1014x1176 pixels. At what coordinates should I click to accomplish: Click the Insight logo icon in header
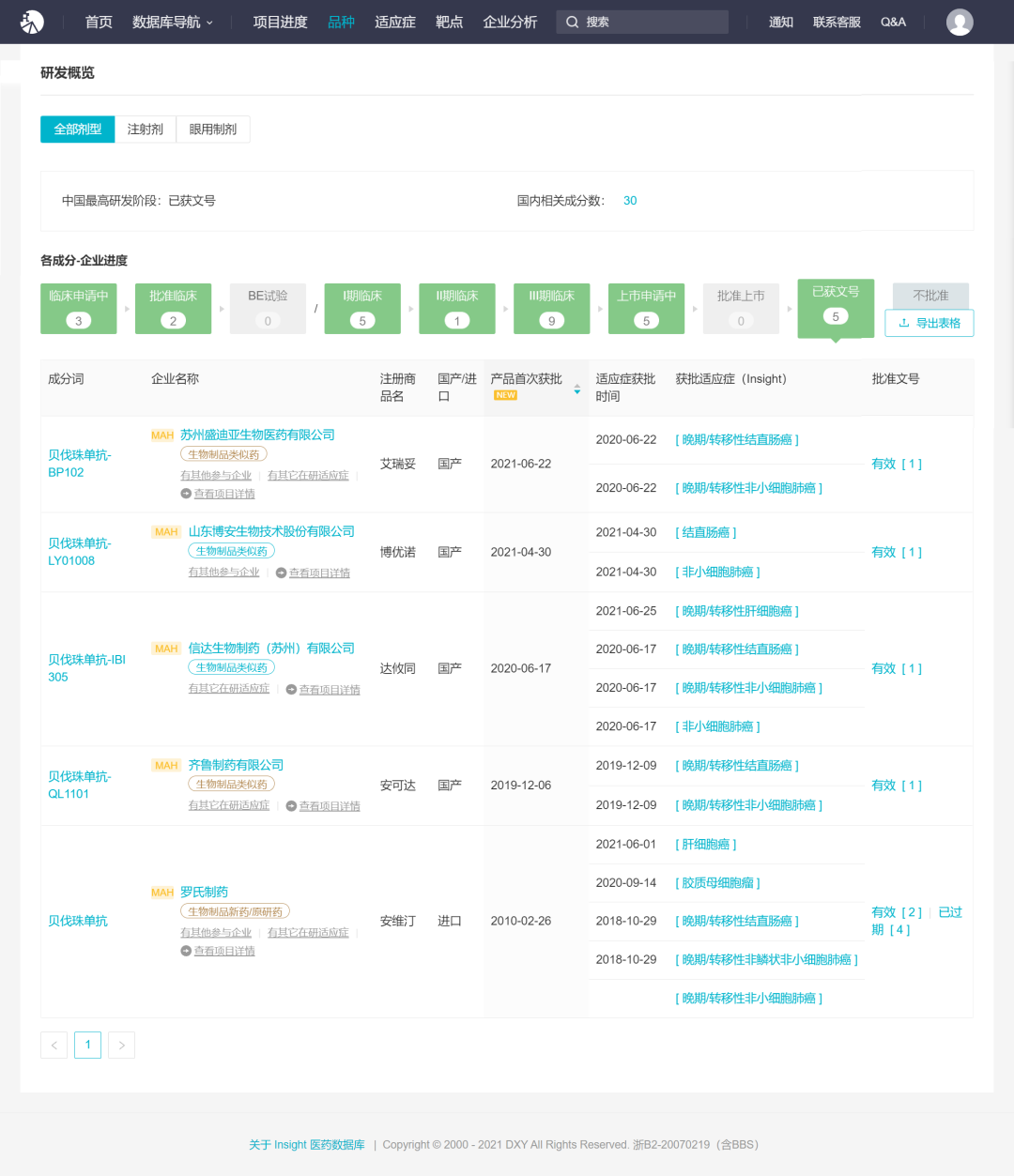coord(32,22)
